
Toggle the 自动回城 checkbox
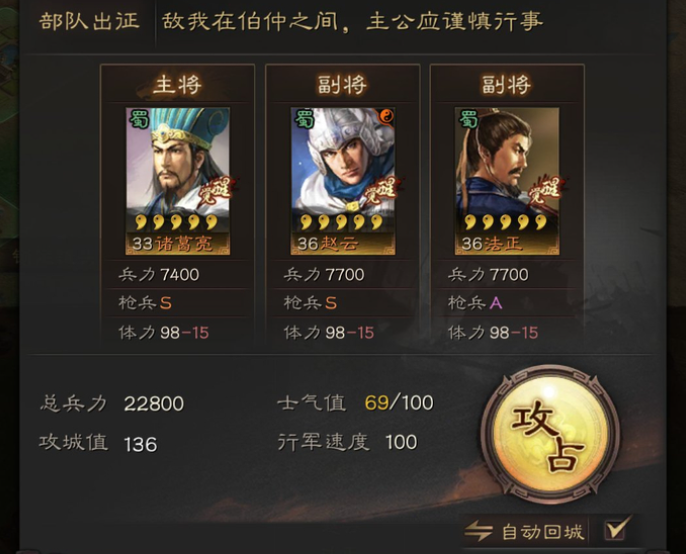tap(617, 529)
